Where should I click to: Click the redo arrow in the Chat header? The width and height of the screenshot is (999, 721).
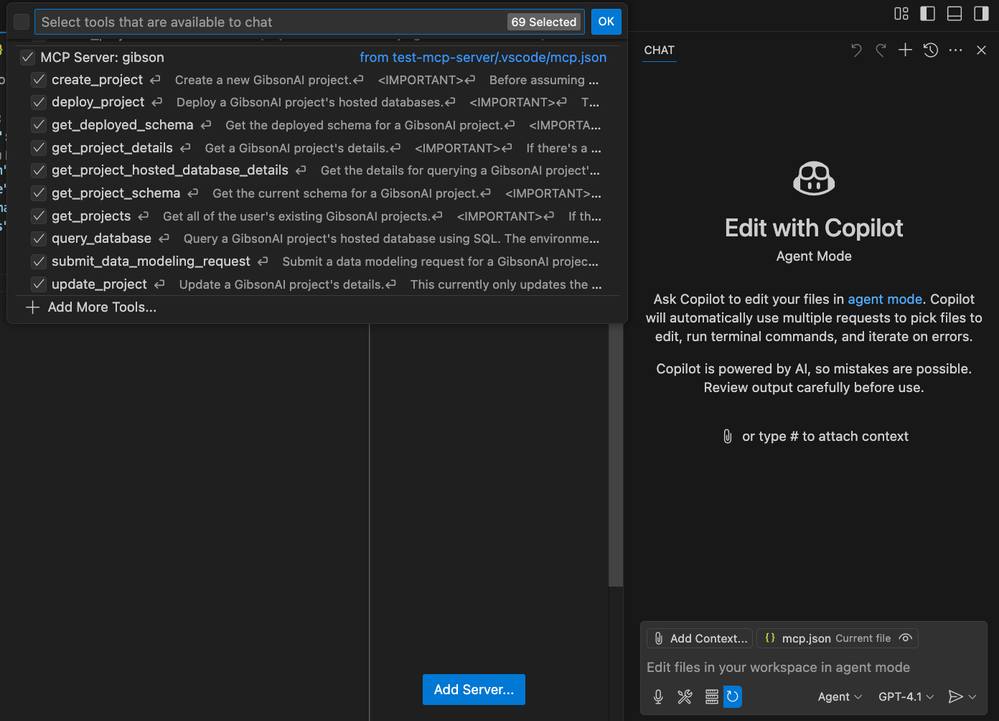880,50
